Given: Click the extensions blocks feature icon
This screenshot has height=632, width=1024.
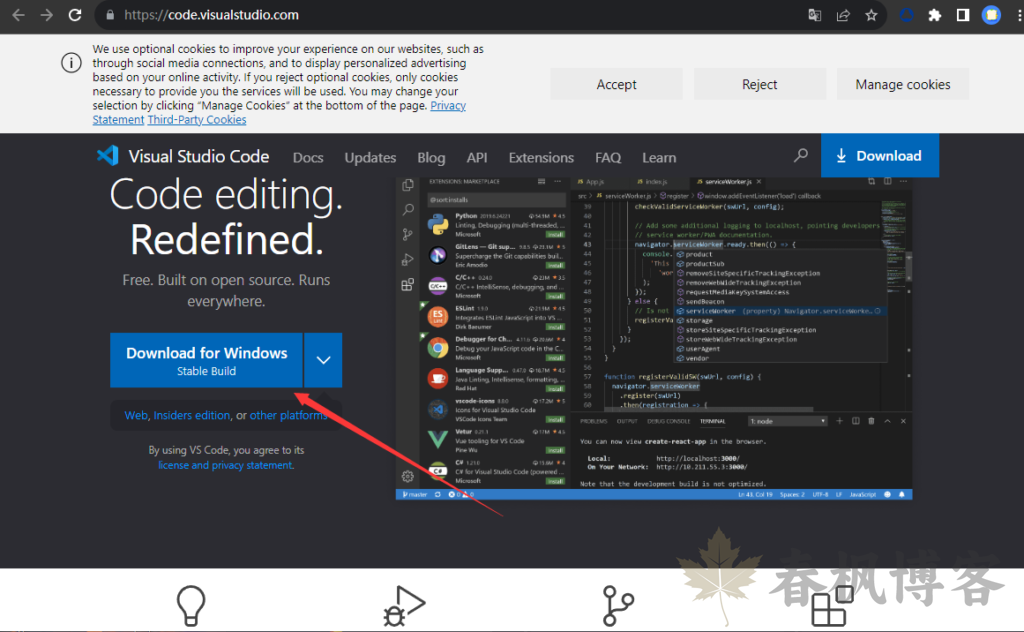Looking at the screenshot, I should coord(832,605).
